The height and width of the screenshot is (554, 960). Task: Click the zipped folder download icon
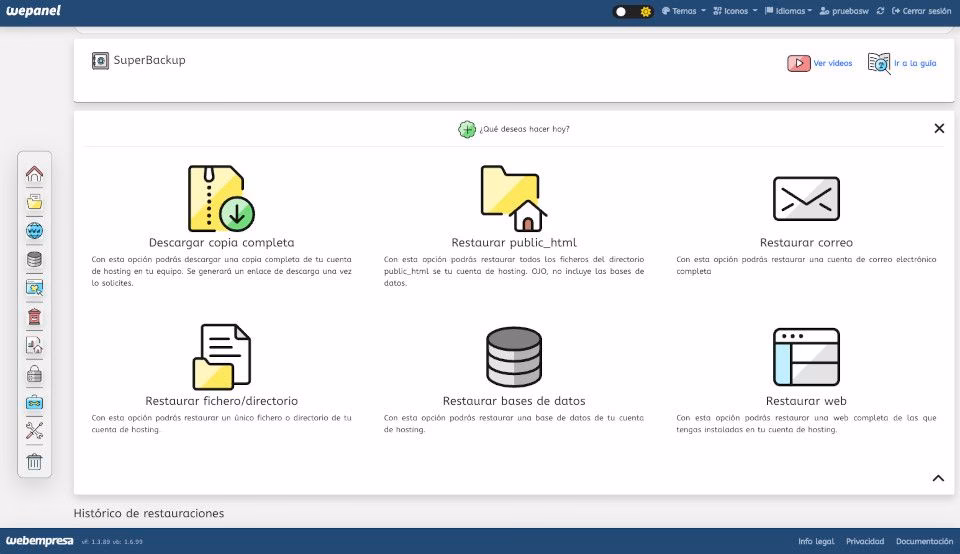coord(221,198)
